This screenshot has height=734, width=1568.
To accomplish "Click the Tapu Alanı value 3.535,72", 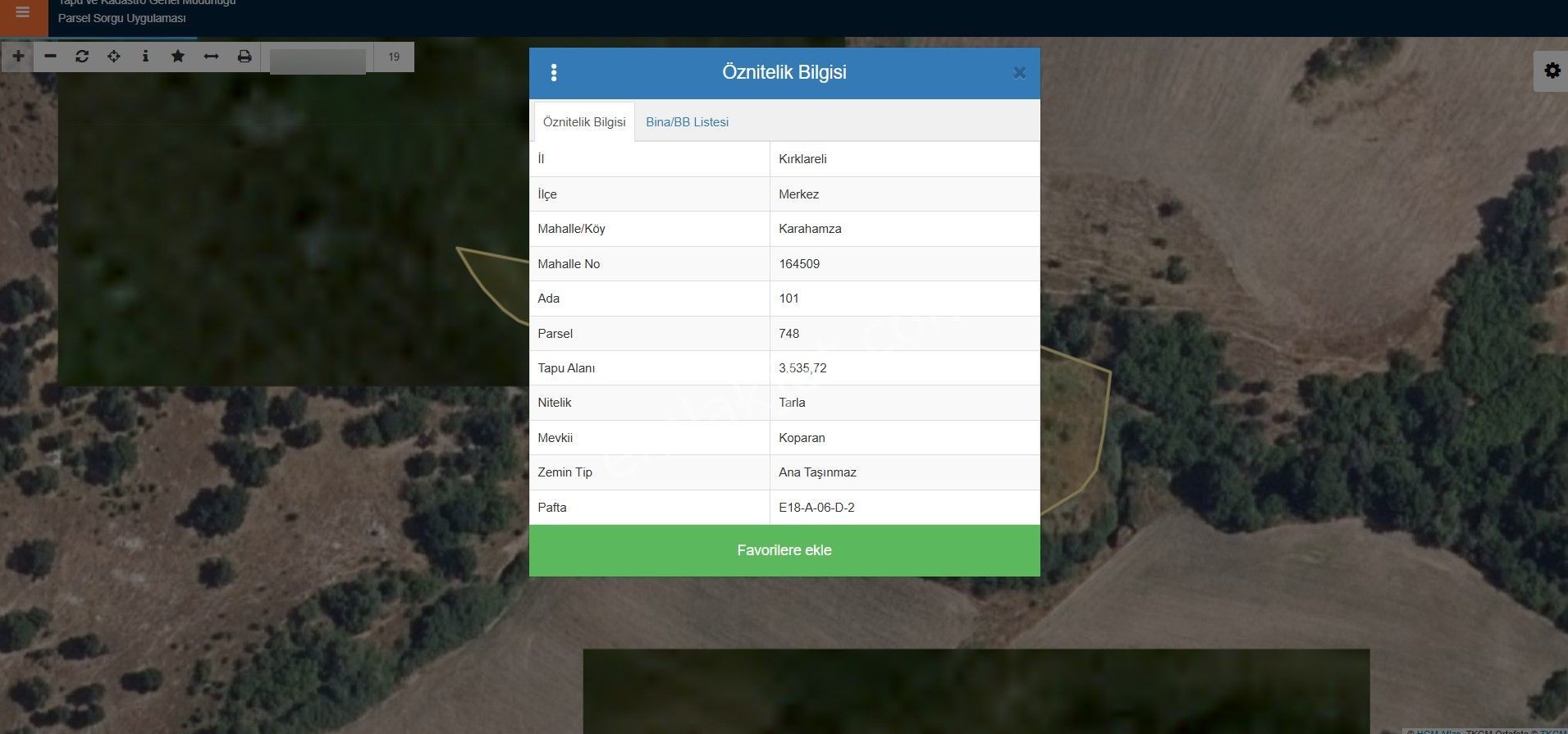I will [x=802, y=368].
